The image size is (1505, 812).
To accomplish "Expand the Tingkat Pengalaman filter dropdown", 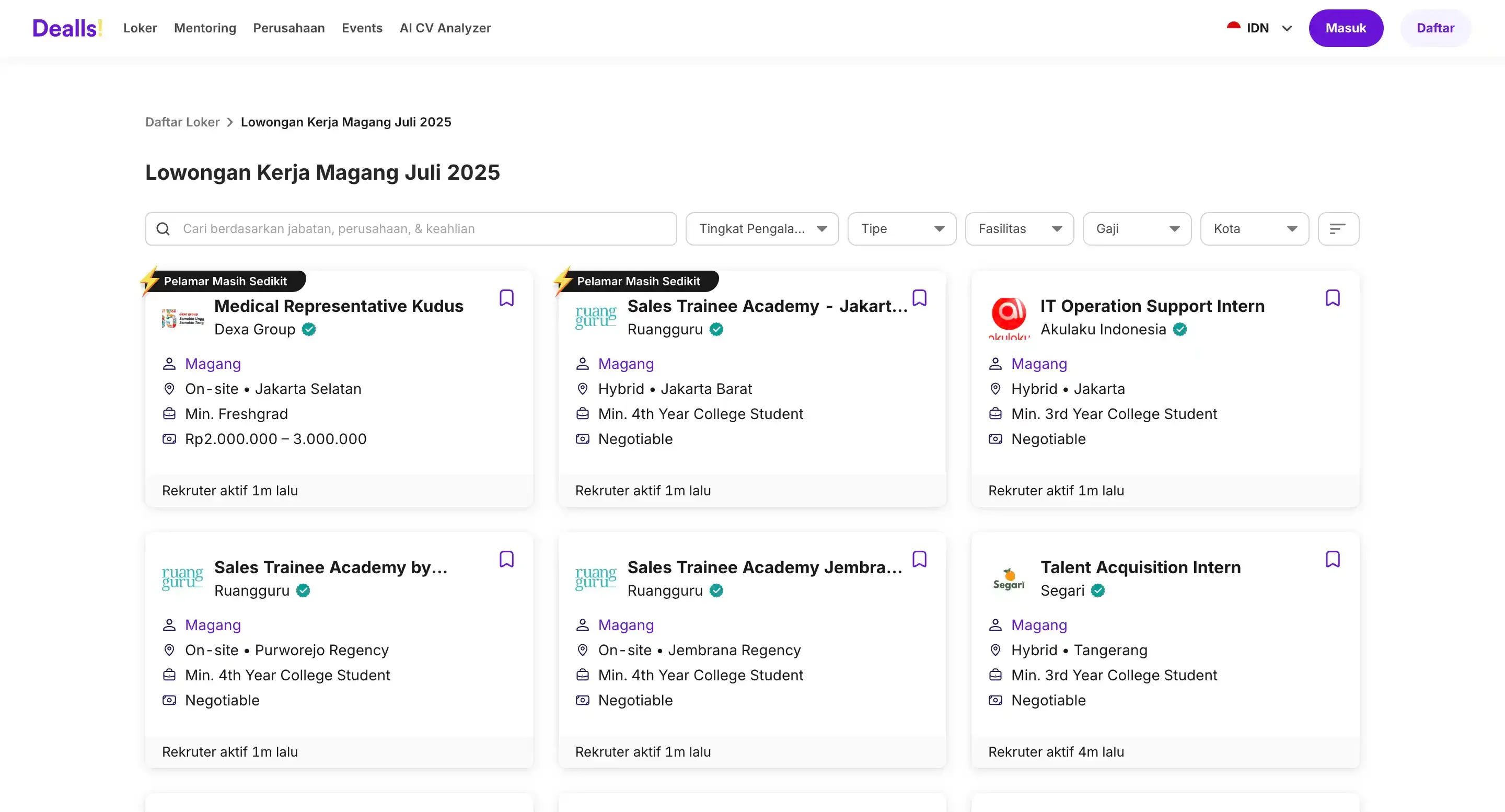I will 762,229.
